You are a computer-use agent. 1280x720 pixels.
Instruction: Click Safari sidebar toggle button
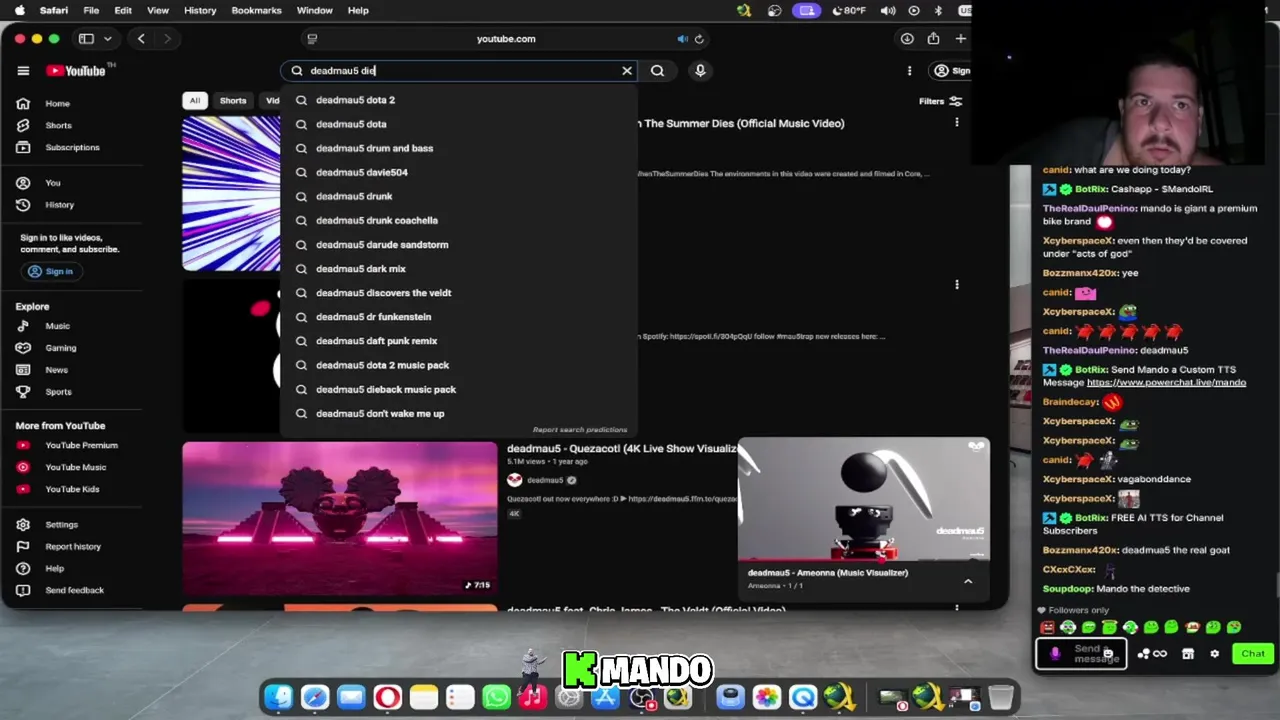[86, 39]
